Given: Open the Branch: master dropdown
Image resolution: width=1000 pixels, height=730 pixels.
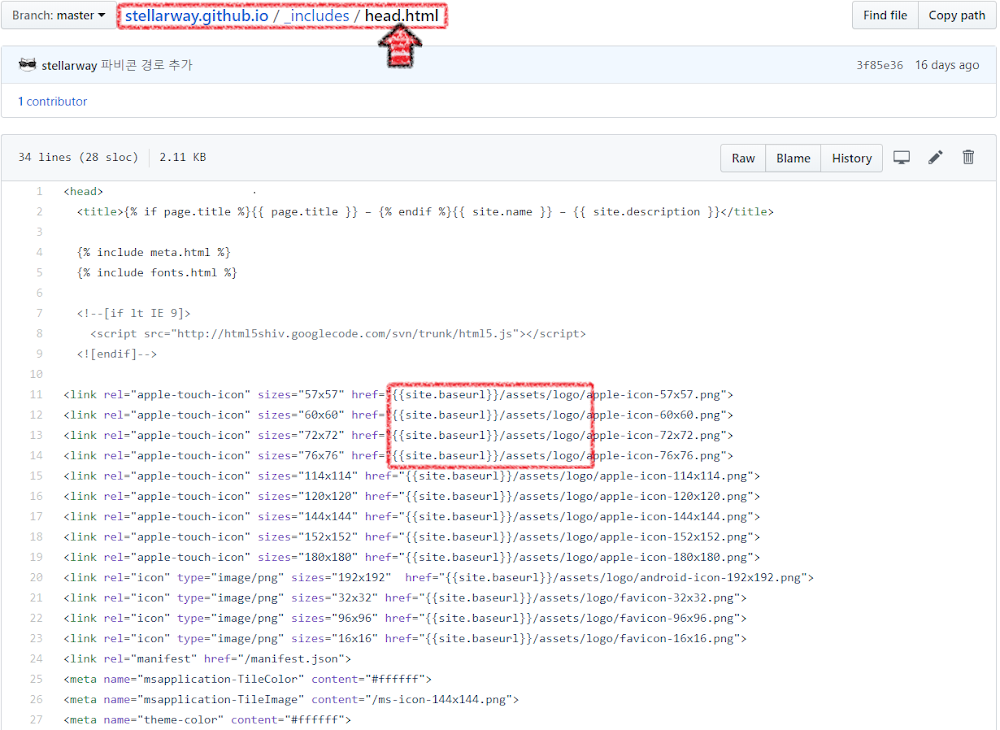Looking at the screenshot, I should tap(58, 15).
